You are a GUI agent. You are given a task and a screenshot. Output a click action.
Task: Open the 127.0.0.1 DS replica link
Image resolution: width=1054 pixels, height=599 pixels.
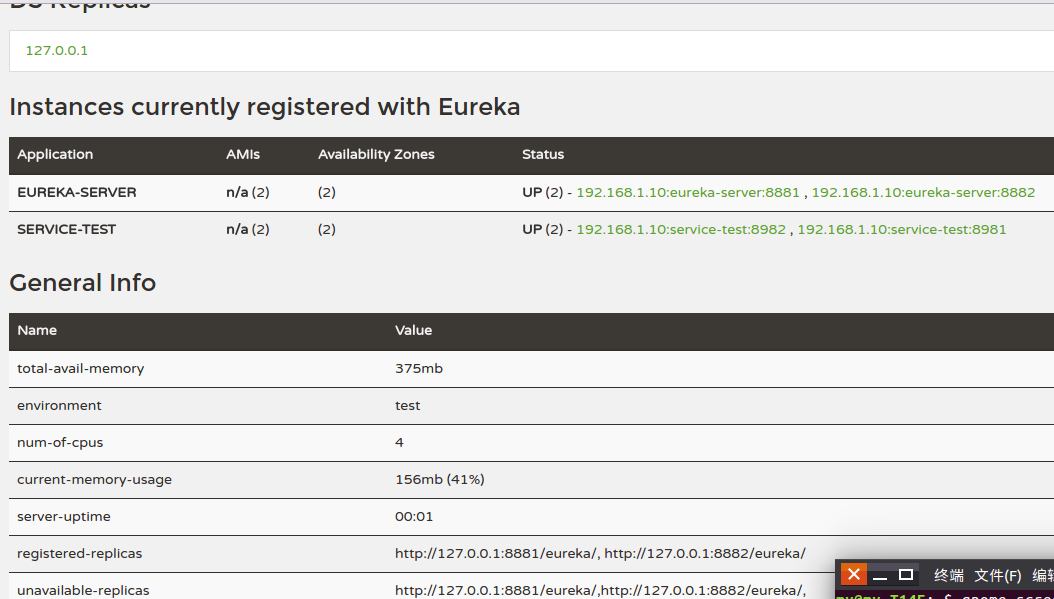(x=56, y=50)
